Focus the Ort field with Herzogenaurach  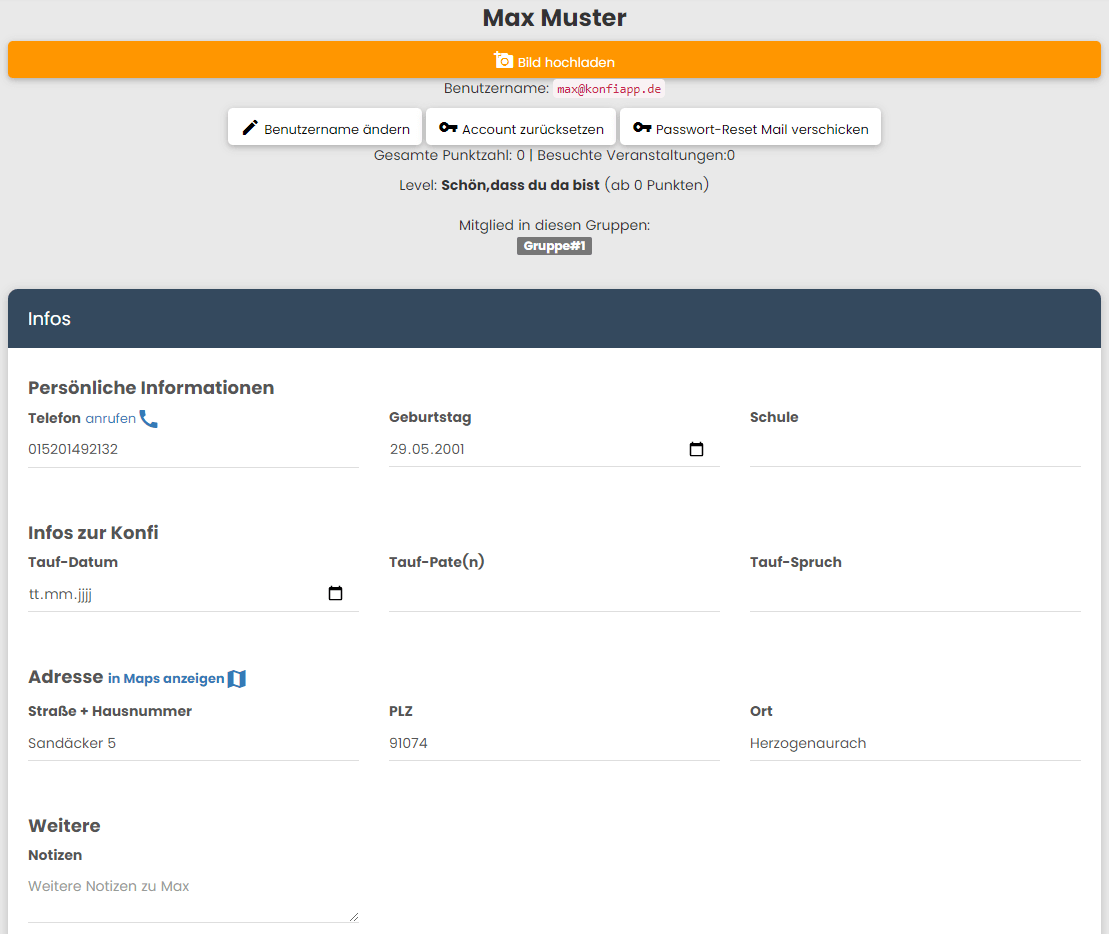(915, 744)
